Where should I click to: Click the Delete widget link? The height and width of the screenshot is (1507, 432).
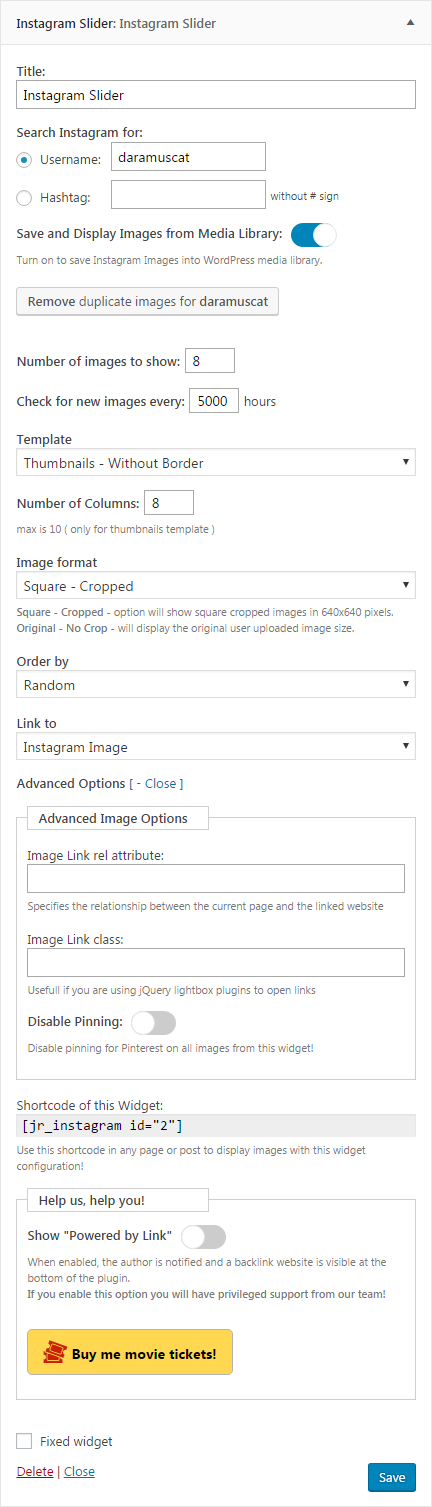tap(34, 1471)
